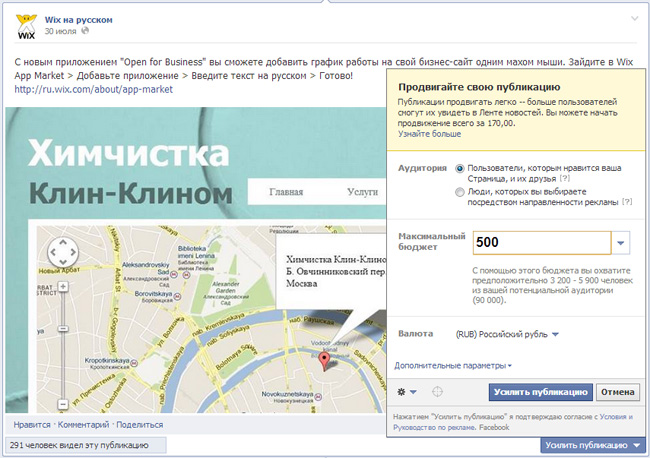Click the Kropotkinskaya metro icon on the map

pos(133,363)
